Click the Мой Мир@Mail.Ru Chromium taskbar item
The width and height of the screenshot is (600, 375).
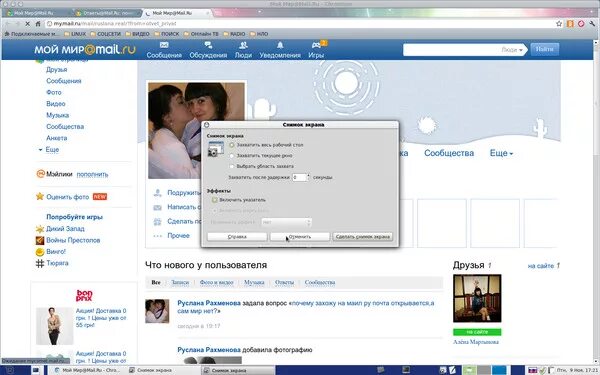click(x=88, y=370)
